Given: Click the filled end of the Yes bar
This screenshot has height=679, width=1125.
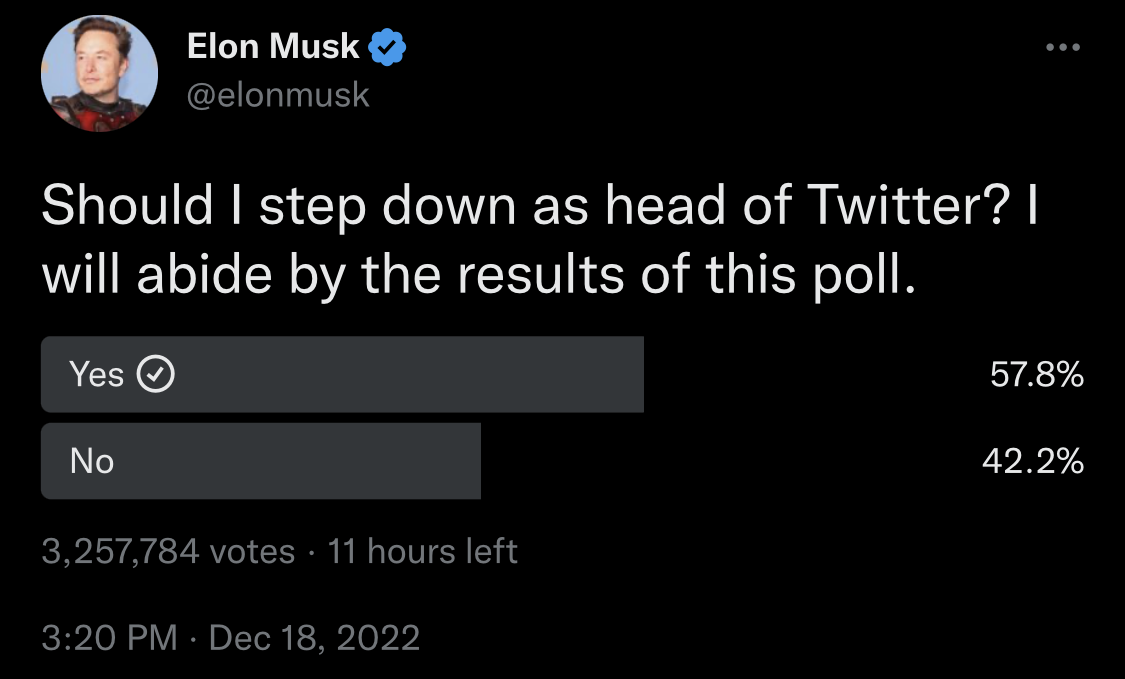Looking at the screenshot, I should 630,374.
